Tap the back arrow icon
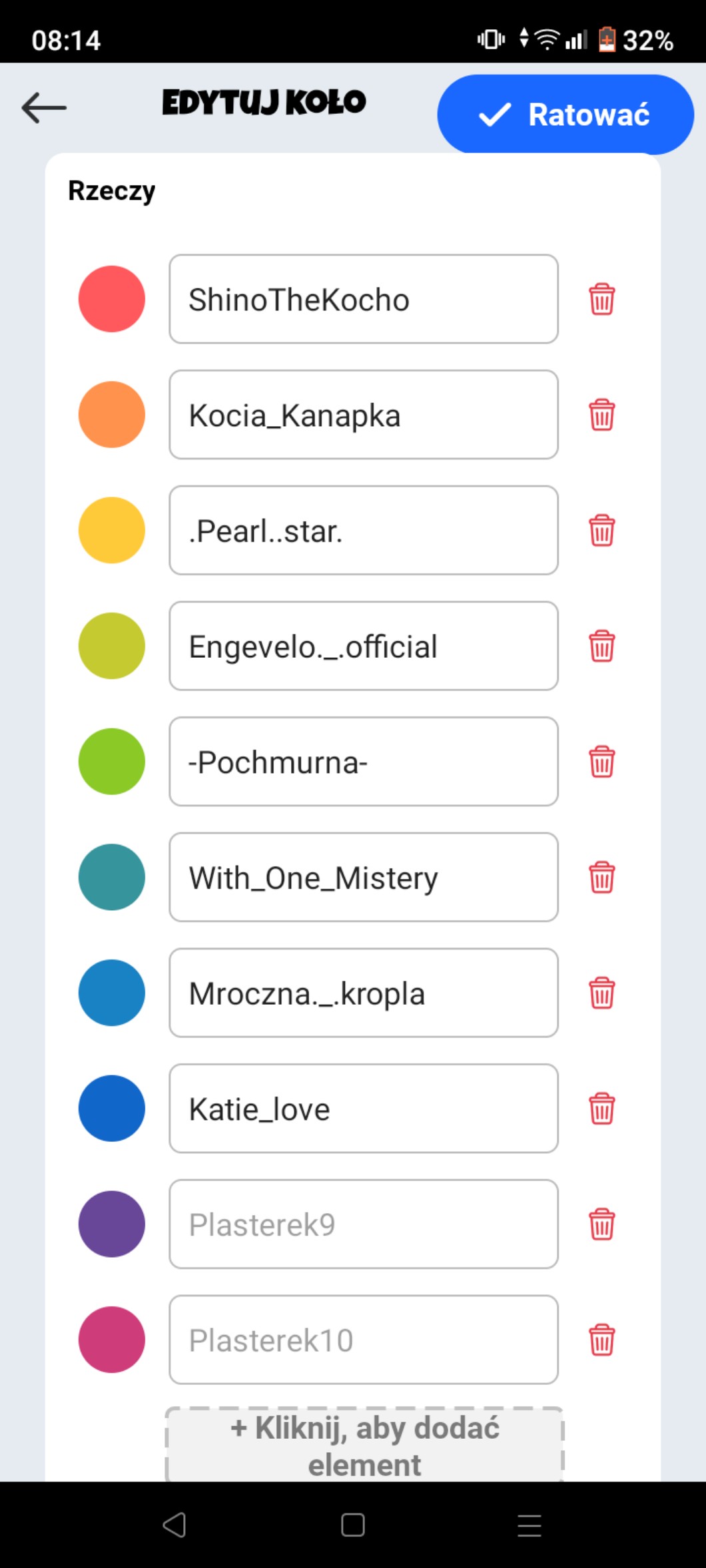706x1568 pixels. [x=44, y=107]
